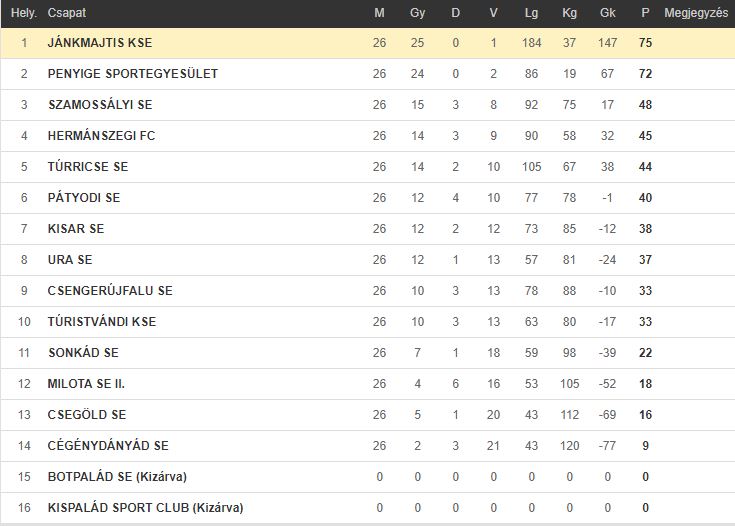Select MILOTA SE II. team name
The height and width of the screenshot is (526, 735).
[x=86, y=383]
